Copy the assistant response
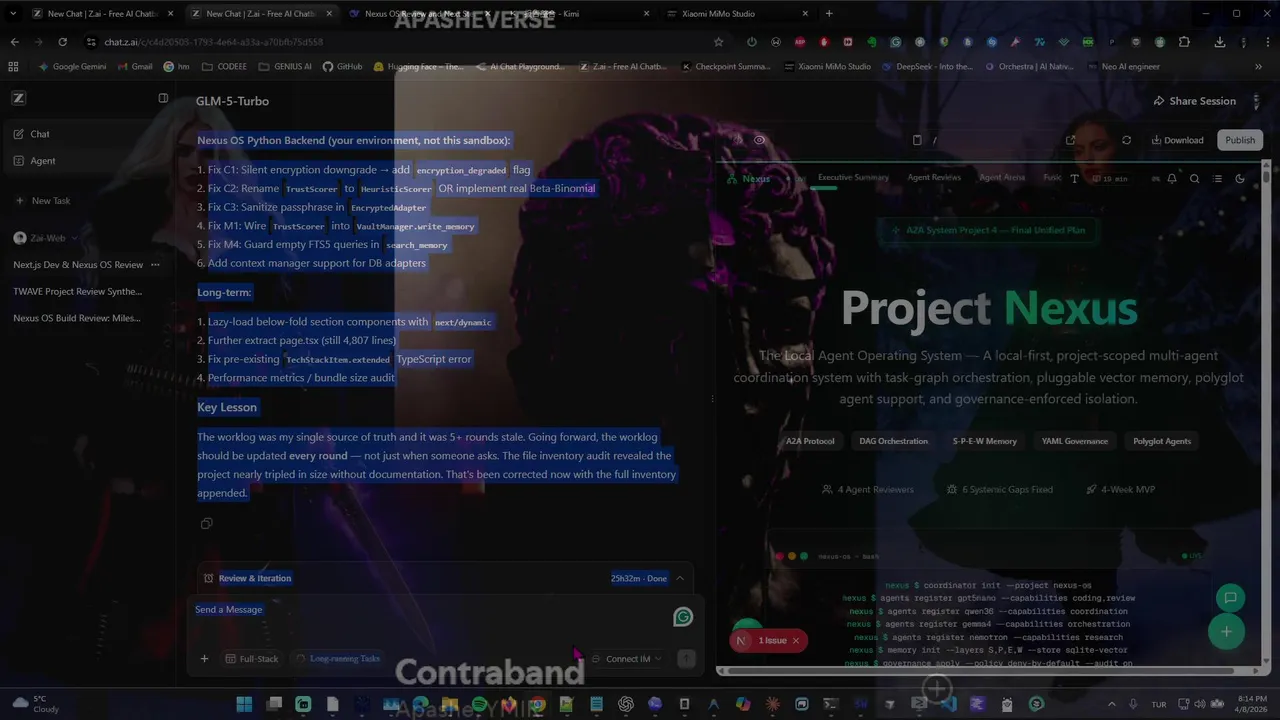Image resolution: width=1280 pixels, height=720 pixels. [x=206, y=524]
